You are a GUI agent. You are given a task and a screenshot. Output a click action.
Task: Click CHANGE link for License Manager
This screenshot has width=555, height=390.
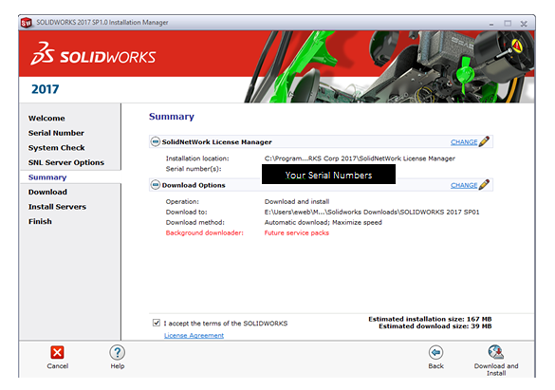point(464,142)
